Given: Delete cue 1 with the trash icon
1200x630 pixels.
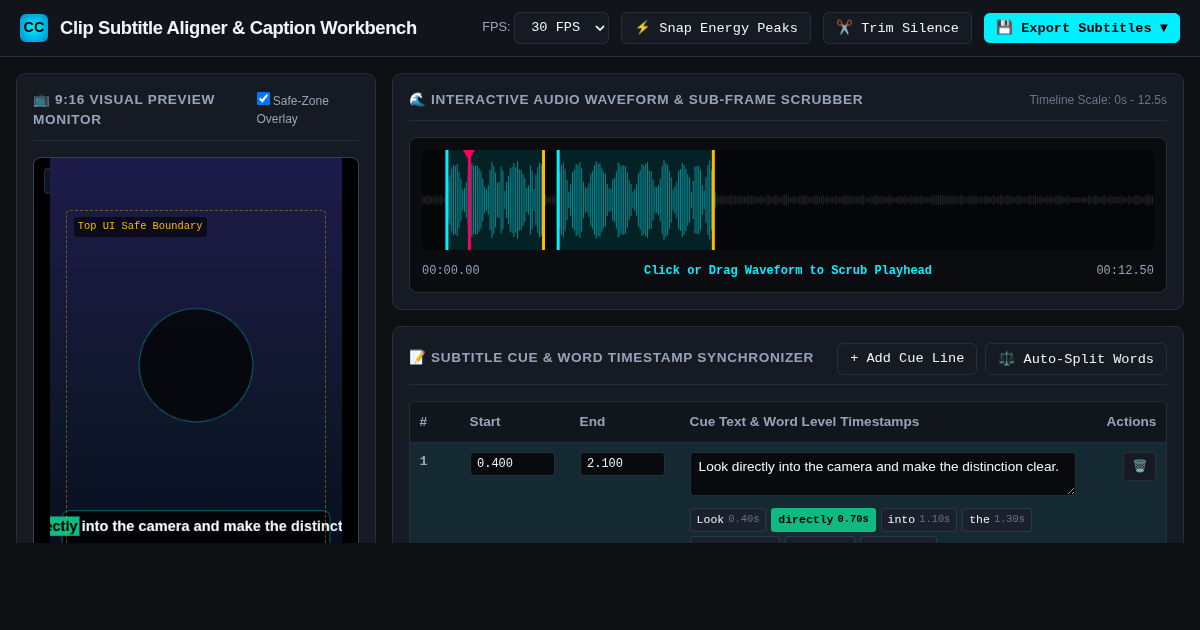Looking at the screenshot, I should coord(1139,467).
